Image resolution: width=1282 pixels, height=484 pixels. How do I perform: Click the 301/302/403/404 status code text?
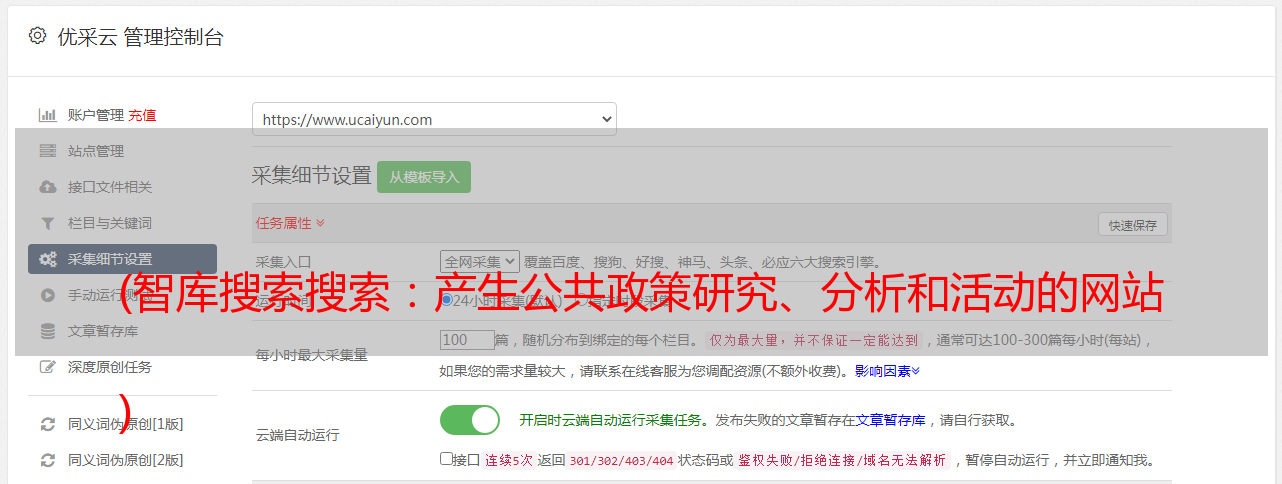click(x=621, y=460)
